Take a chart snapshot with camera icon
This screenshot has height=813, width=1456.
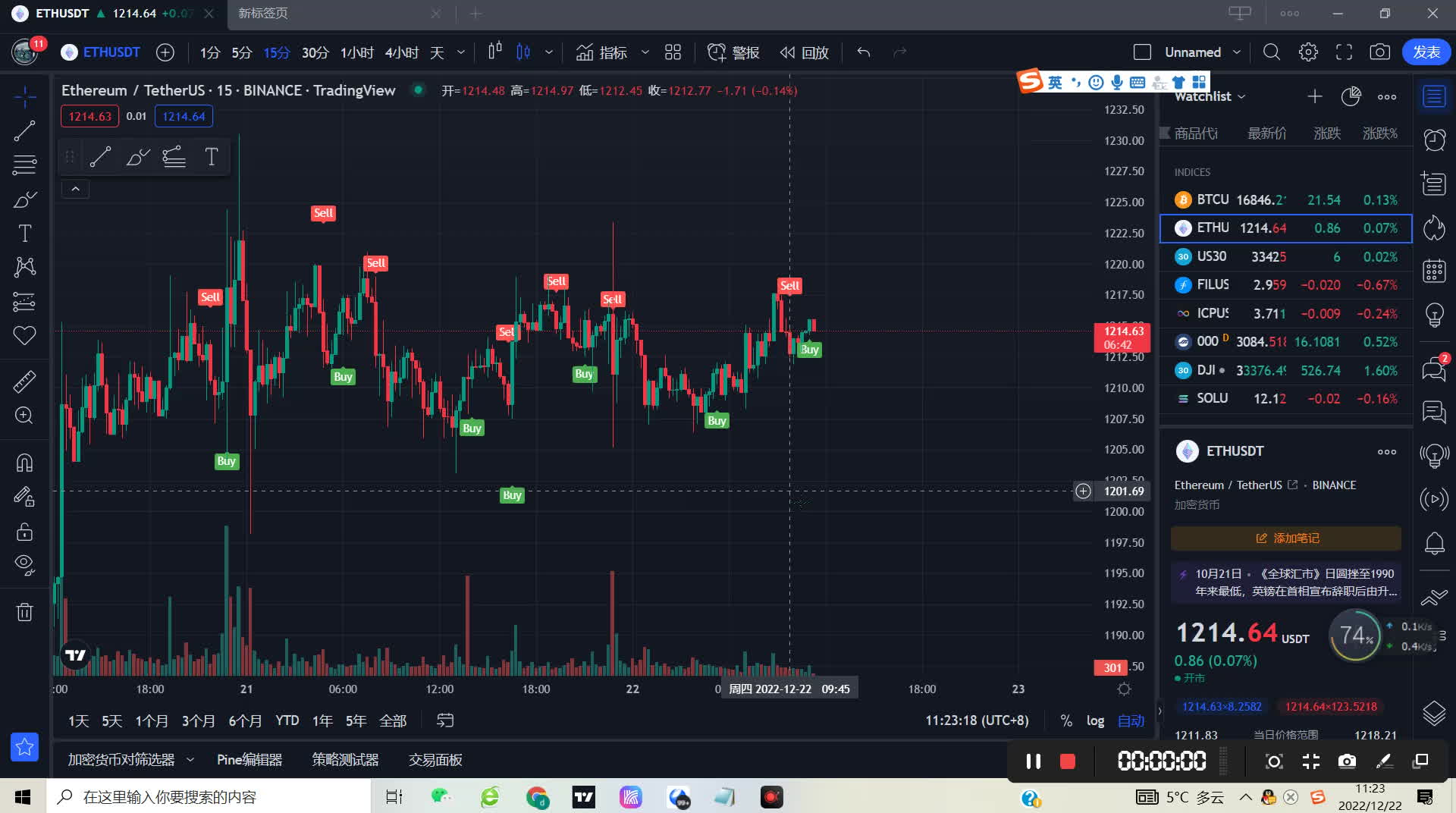[x=1379, y=52]
